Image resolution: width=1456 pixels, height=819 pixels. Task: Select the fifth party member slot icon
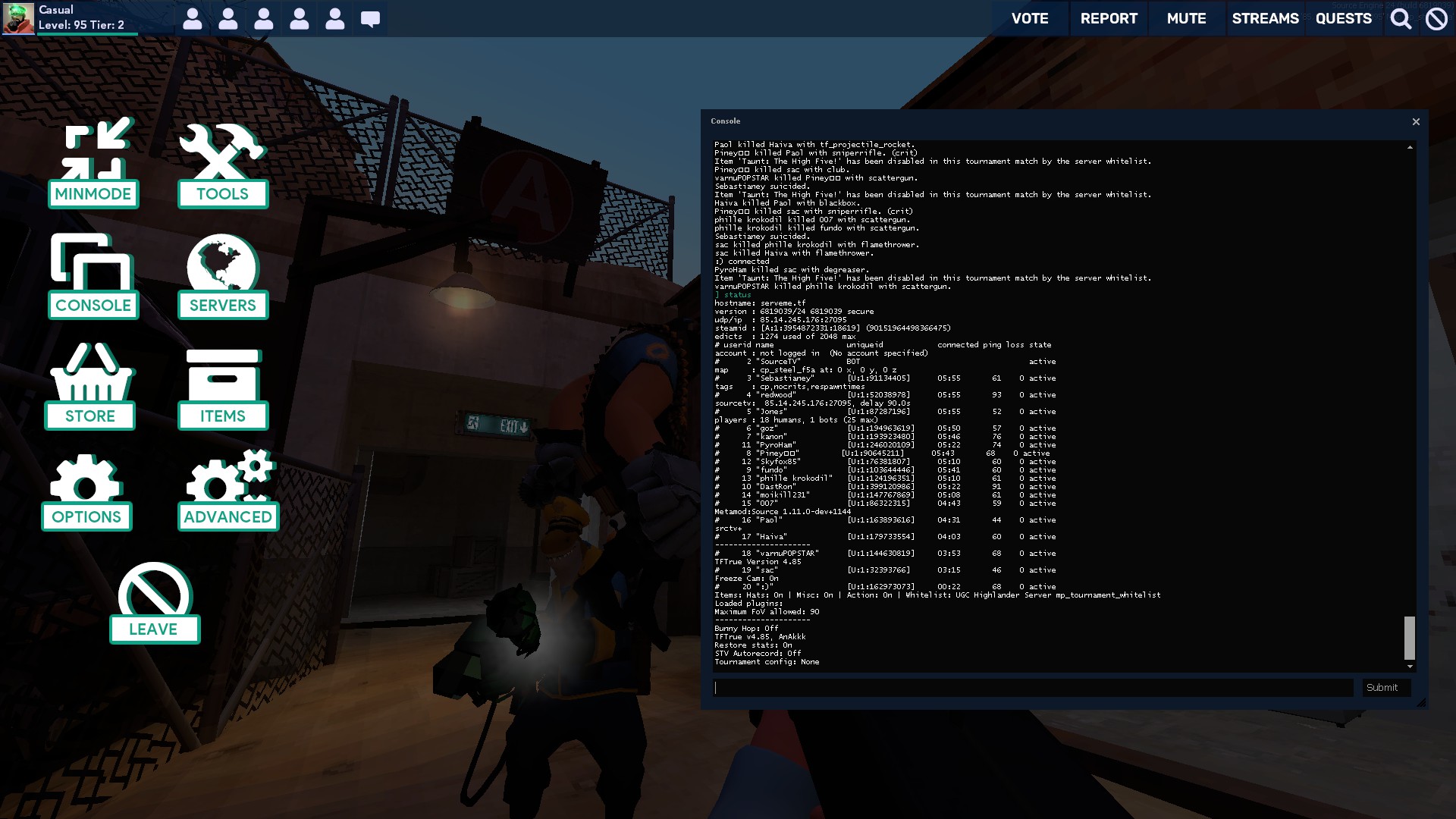pos(335,19)
